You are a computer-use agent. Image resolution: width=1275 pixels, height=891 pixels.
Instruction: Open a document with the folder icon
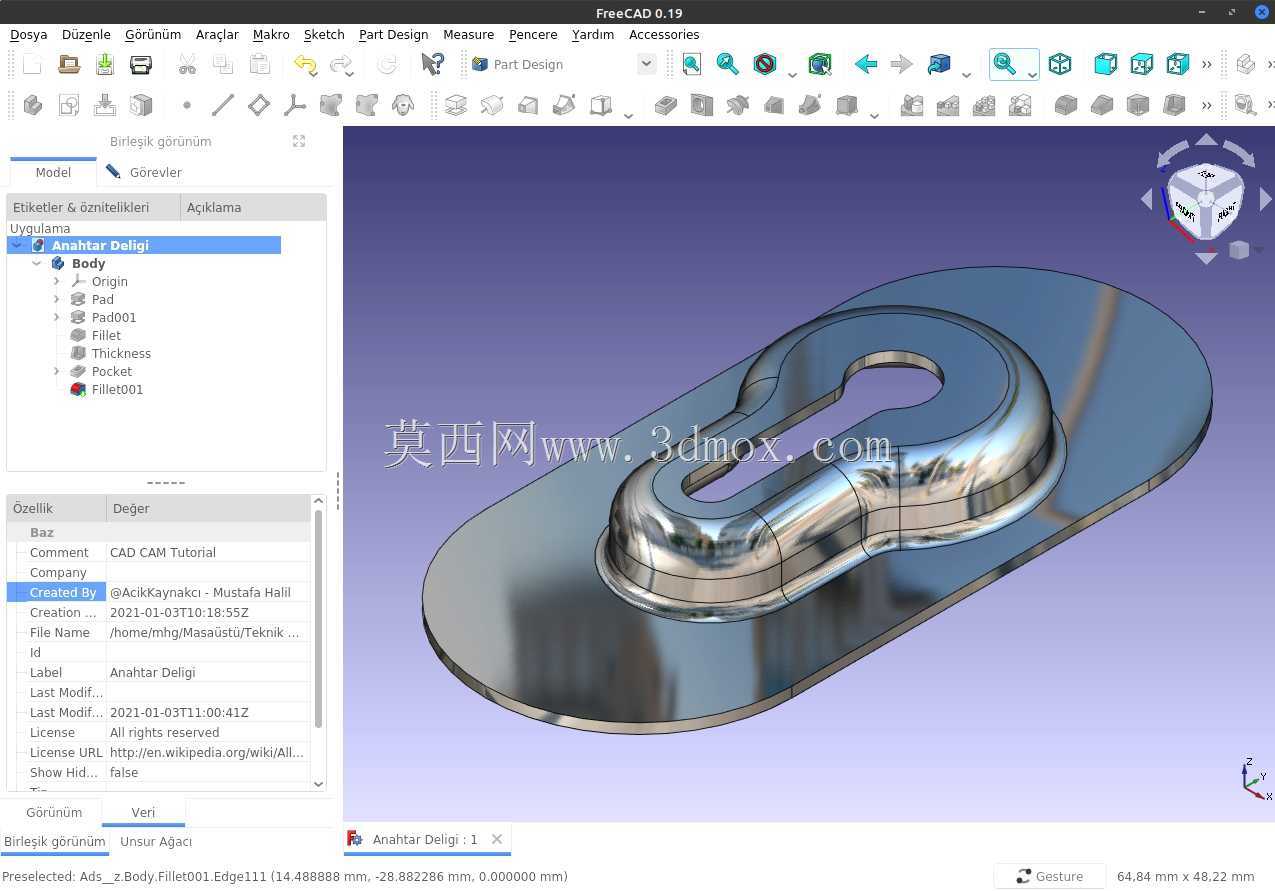pos(69,65)
